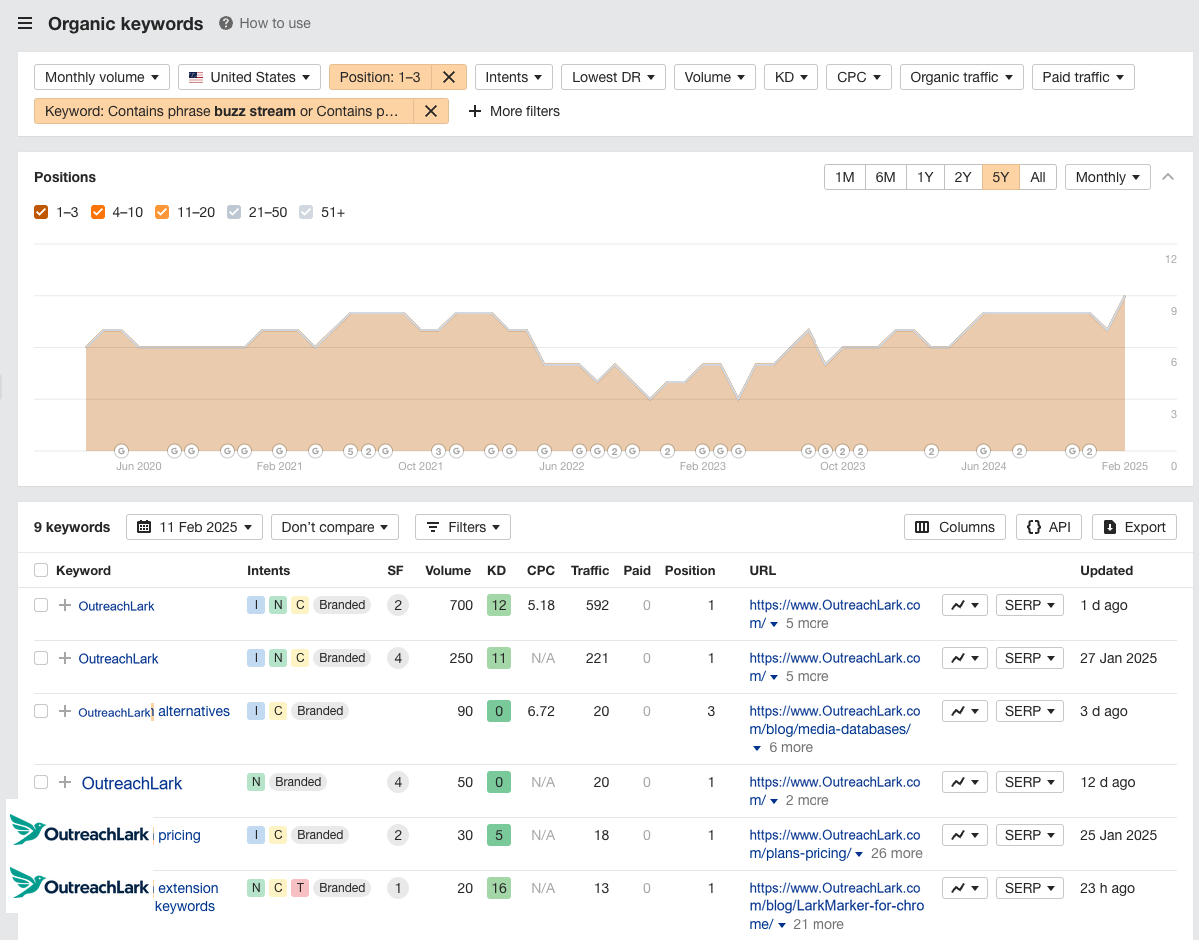Toggle the 1–3 positions checkbox

click(x=41, y=212)
